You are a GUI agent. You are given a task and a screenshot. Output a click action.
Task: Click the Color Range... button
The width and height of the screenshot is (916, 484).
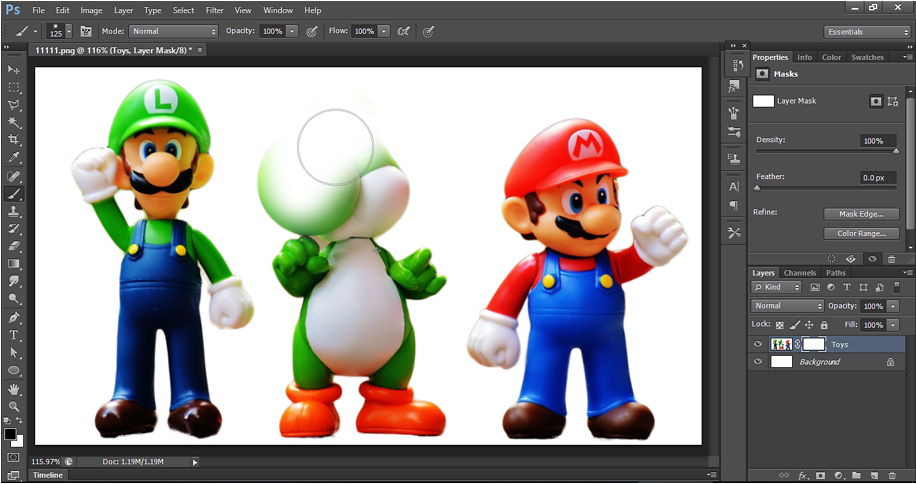pos(861,234)
